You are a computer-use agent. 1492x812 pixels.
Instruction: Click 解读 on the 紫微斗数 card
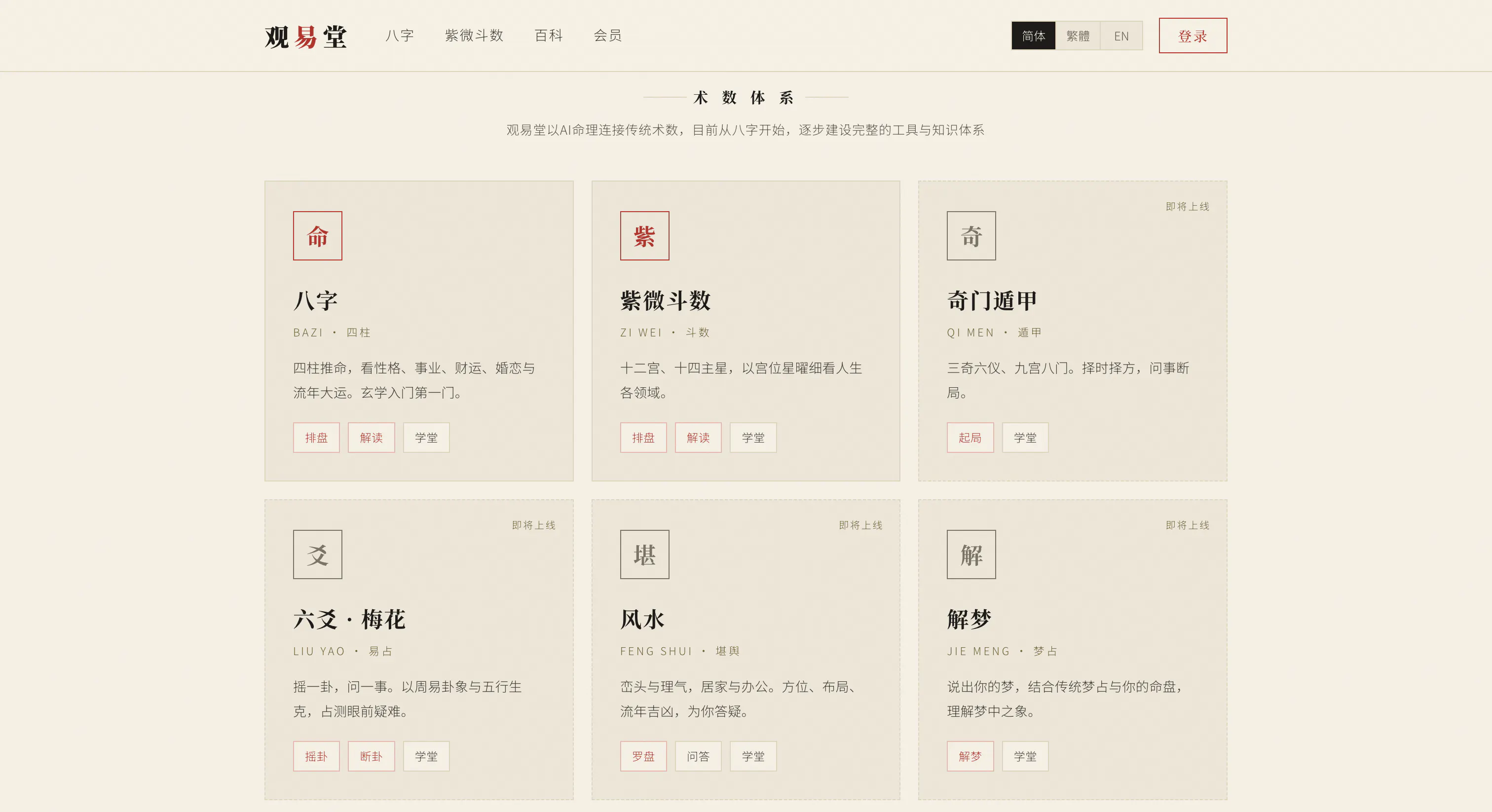pos(698,438)
